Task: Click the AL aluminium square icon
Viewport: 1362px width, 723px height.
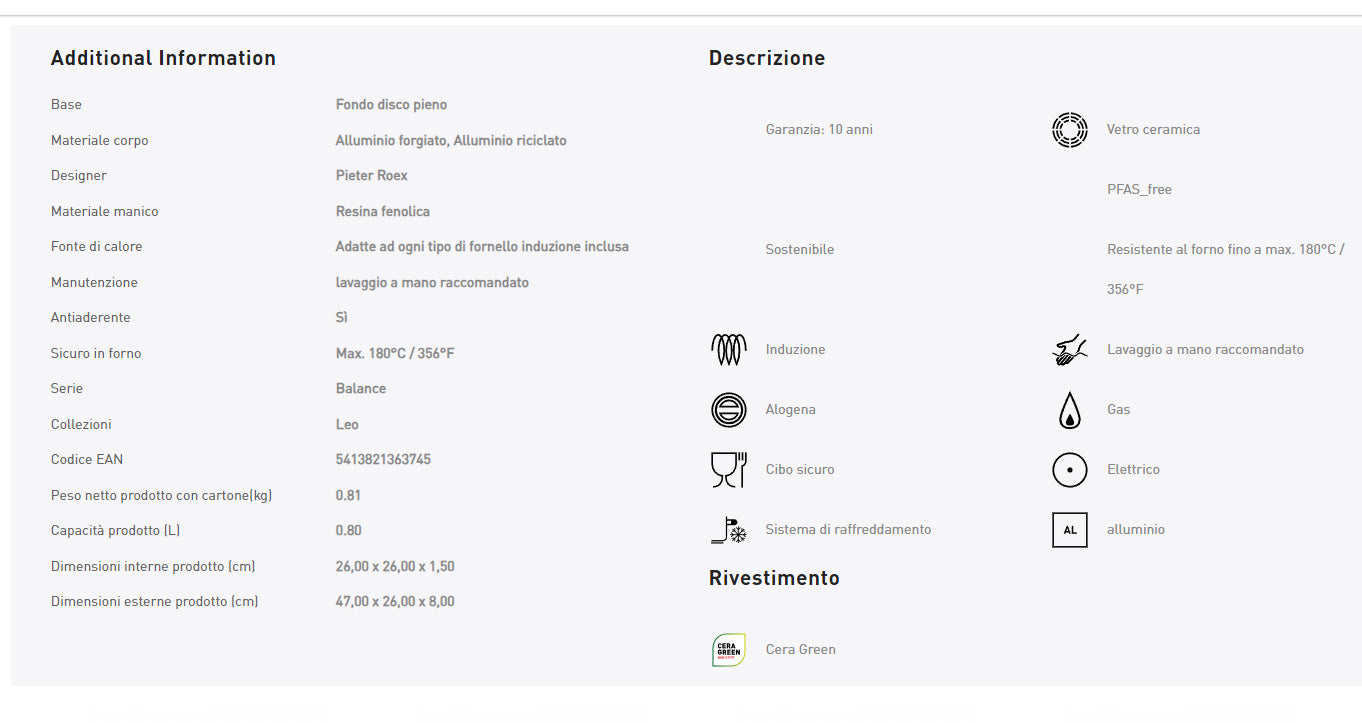Action: click(x=1069, y=530)
